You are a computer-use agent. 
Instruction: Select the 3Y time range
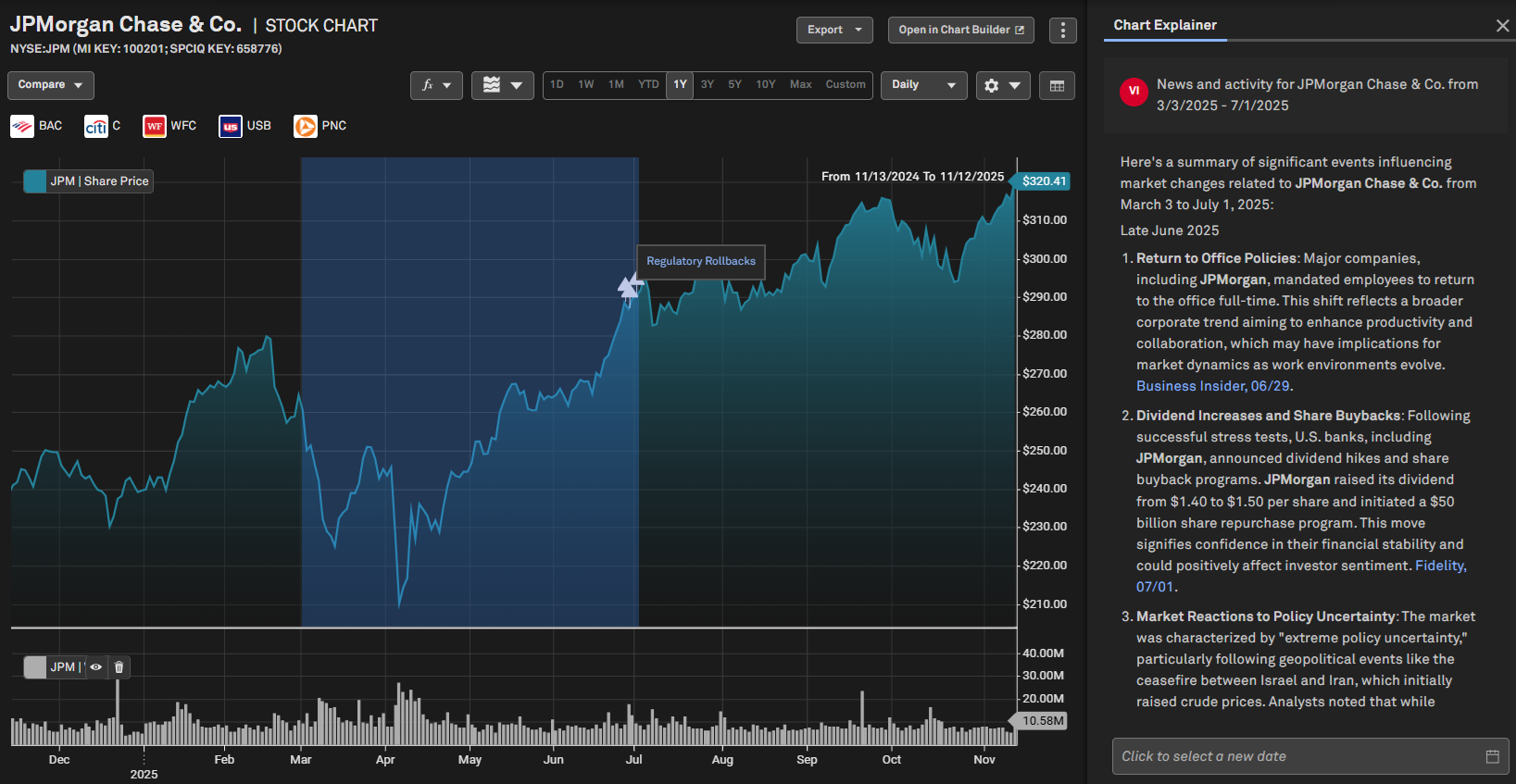[708, 85]
